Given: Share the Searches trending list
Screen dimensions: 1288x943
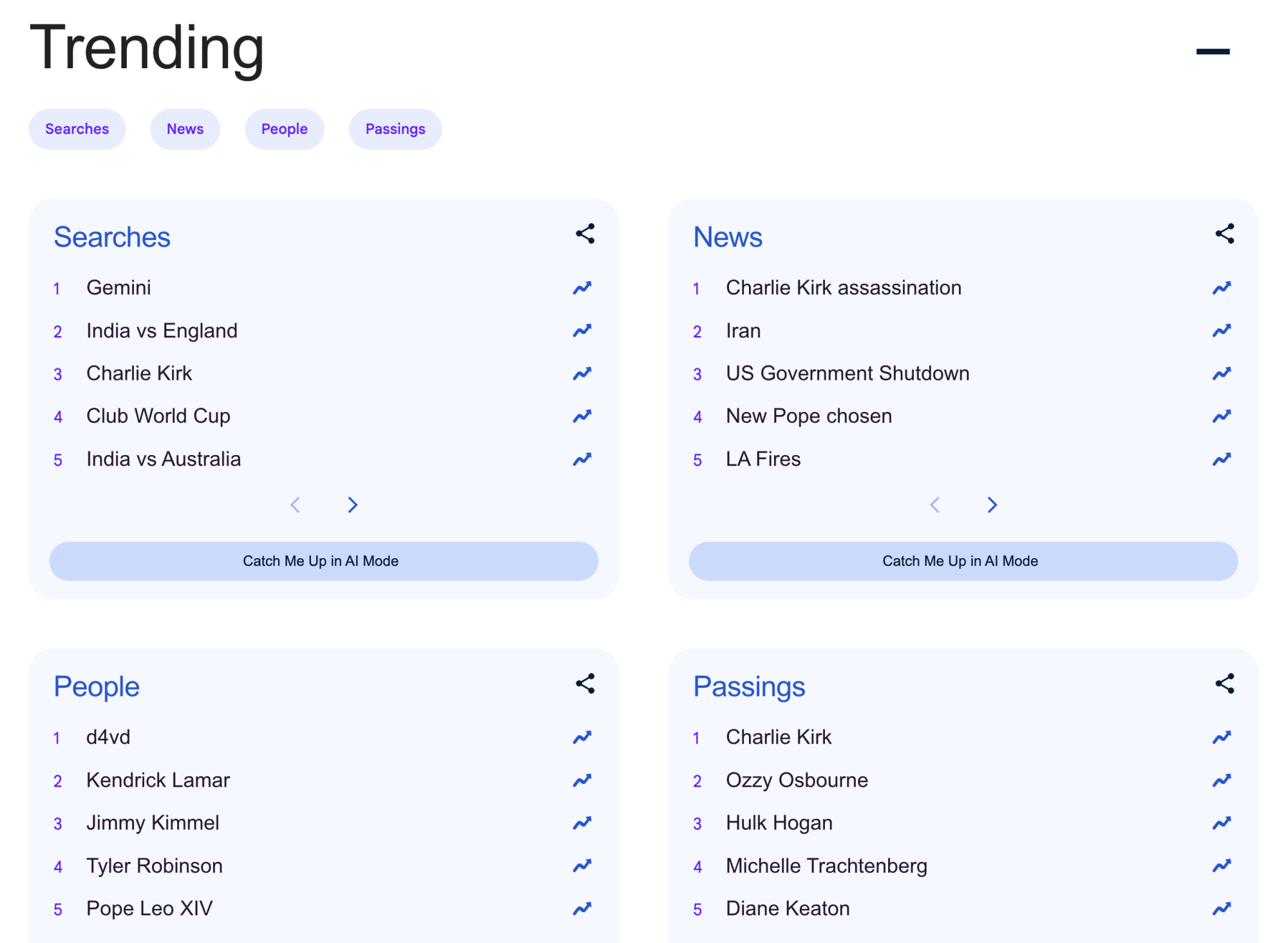Looking at the screenshot, I should [585, 234].
